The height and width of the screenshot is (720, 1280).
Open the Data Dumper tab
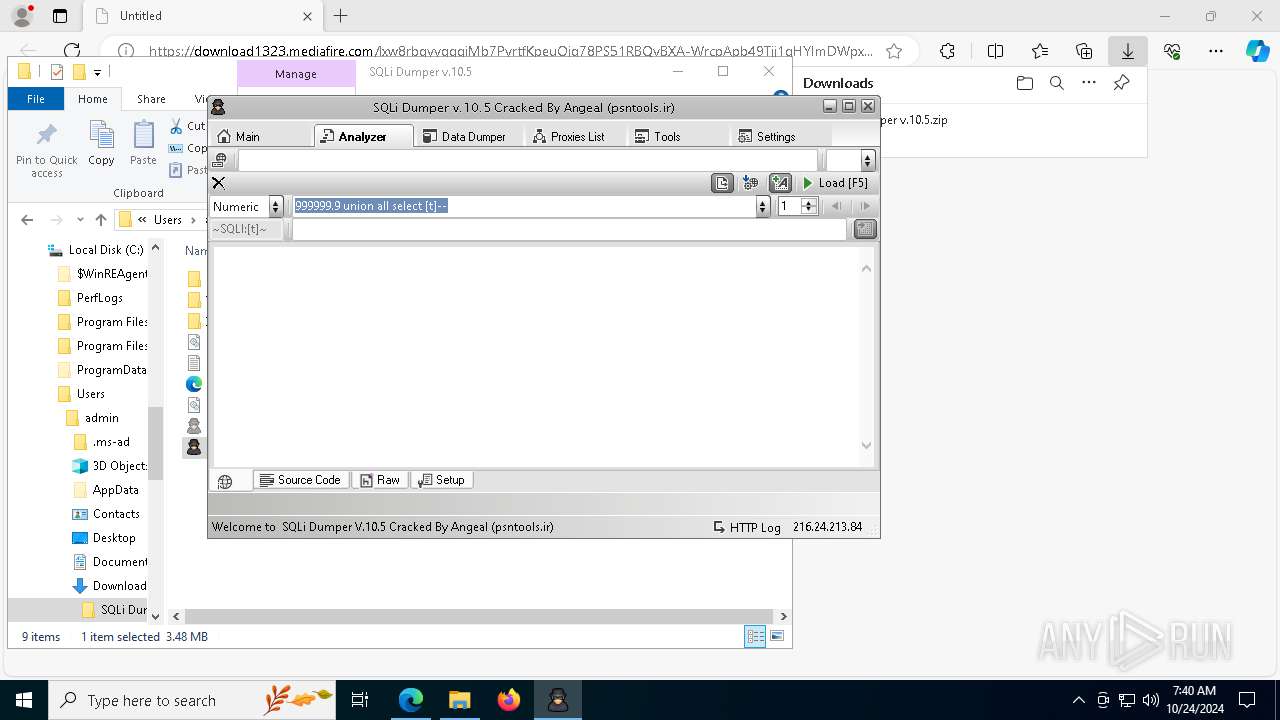point(469,136)
